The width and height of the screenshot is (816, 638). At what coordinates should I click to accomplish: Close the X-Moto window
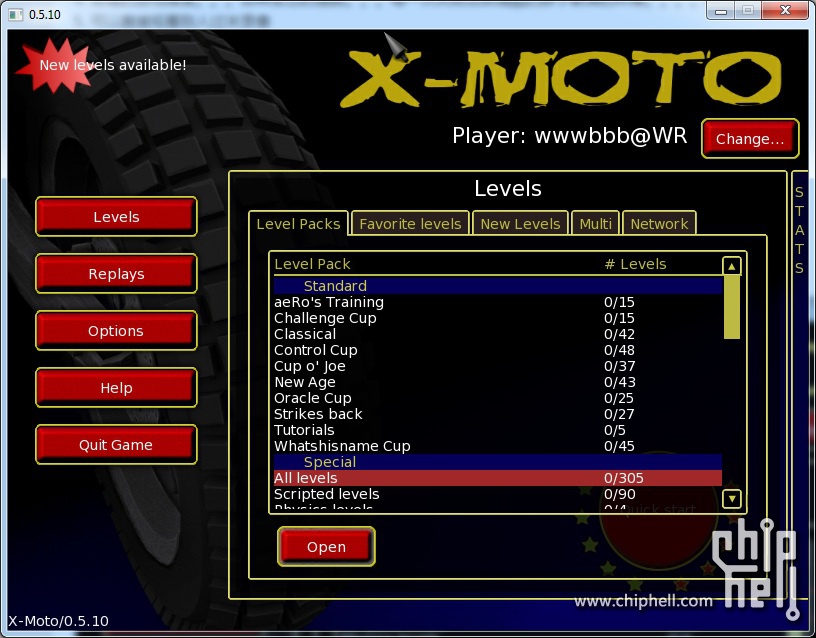tap(785, 10)
